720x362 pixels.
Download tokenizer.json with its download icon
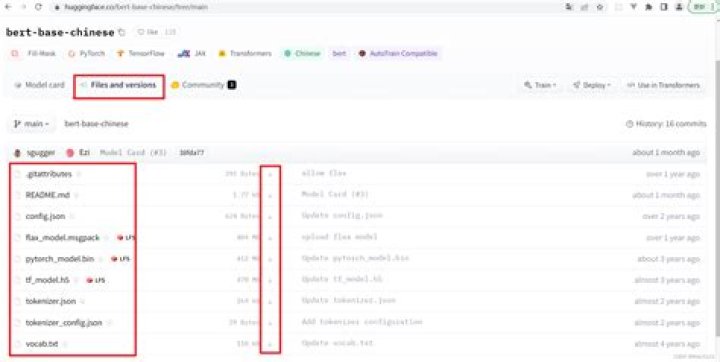coord(270,302)
